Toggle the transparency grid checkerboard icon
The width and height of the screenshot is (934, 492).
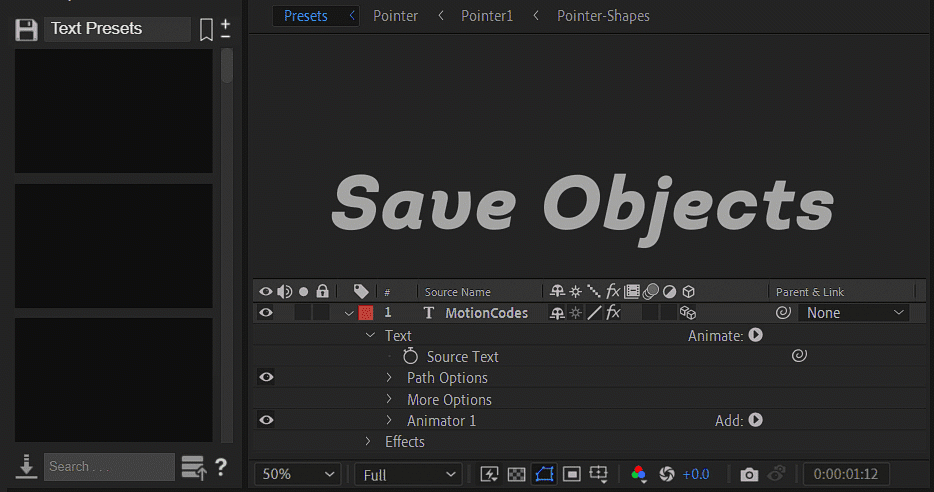(x=516, y=474)
